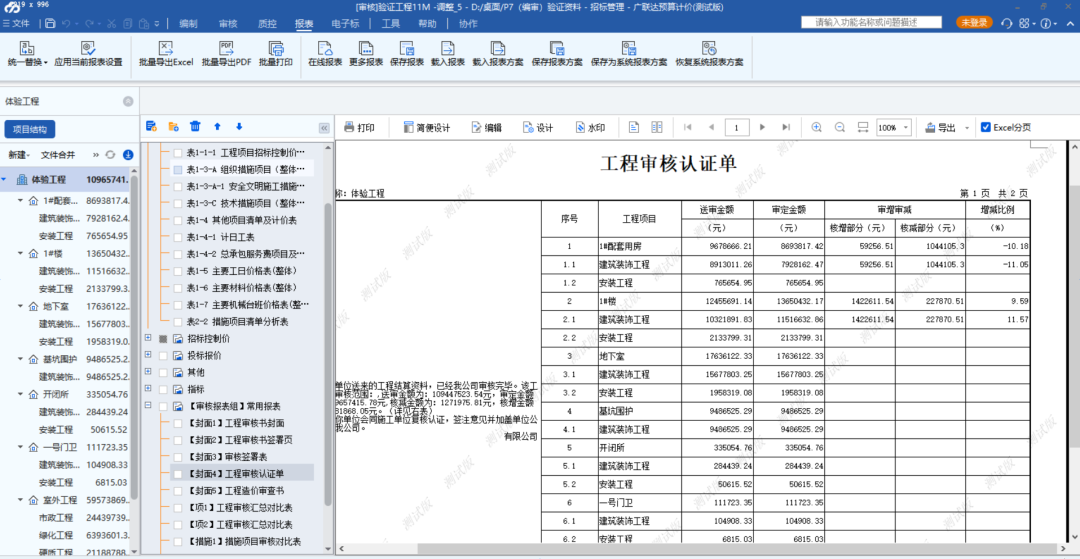Check the 表1-4 其他项目清单及计价表 checkbox

178,220
